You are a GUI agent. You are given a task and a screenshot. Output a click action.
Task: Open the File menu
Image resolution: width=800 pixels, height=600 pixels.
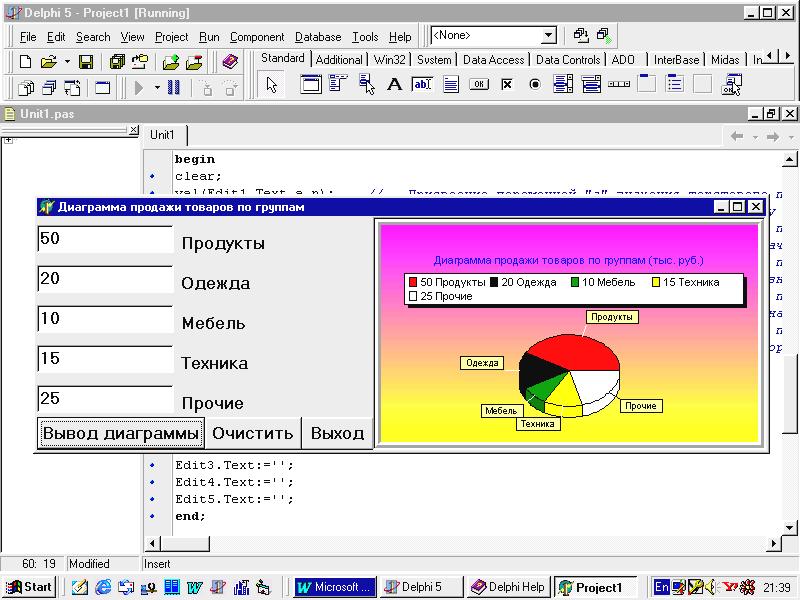coord(28,37)
